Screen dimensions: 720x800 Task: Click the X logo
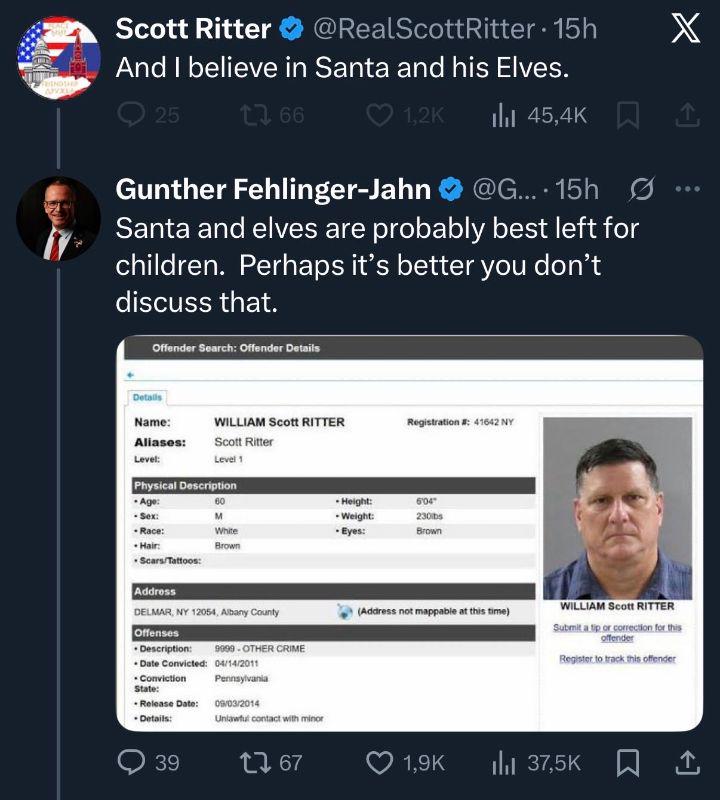[686, 29]
